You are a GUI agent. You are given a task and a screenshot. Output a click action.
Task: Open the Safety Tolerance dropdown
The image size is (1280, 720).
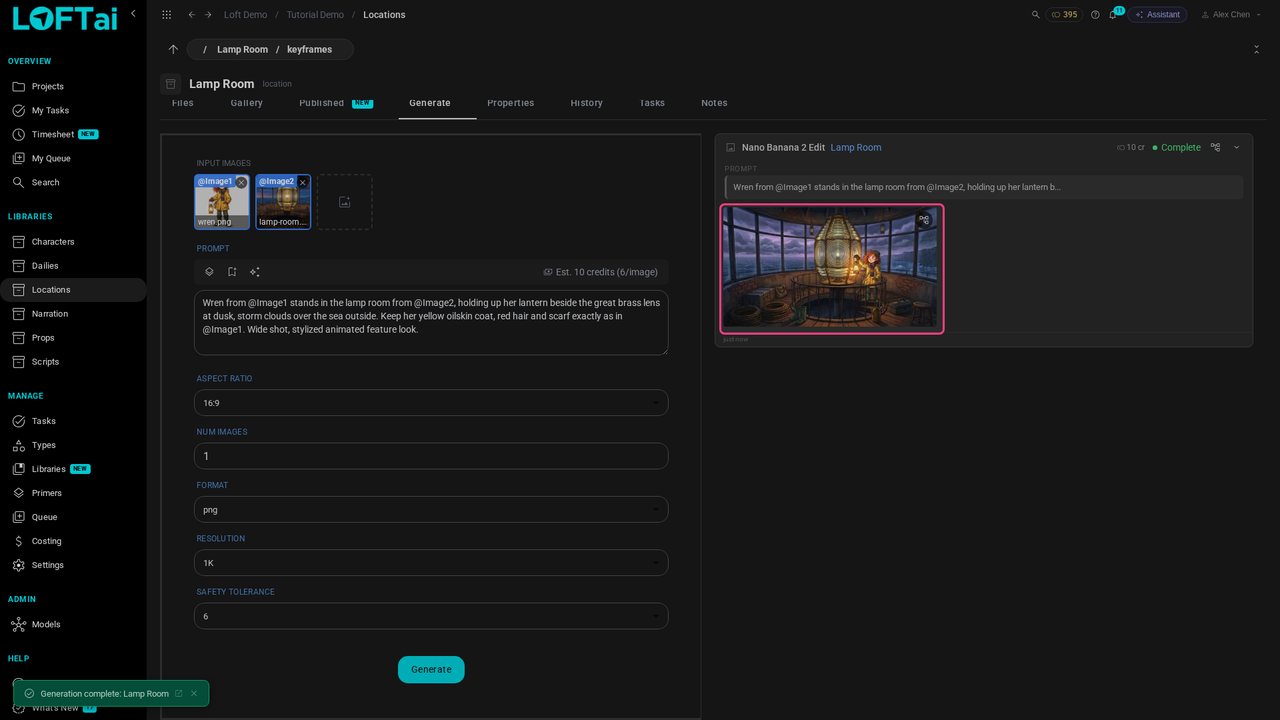(x=431, y=616)
